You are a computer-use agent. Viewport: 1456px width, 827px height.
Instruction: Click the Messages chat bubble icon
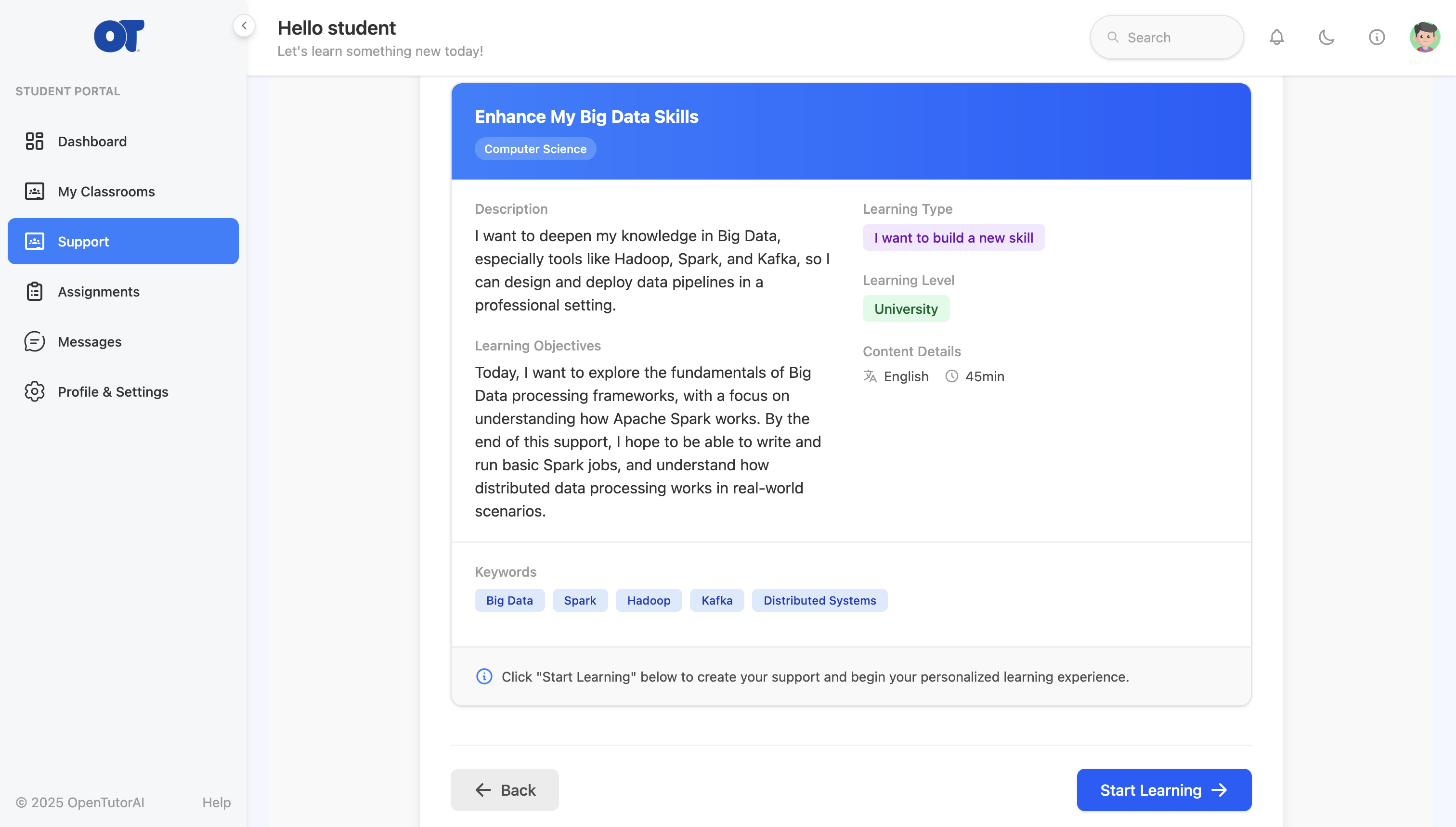click(34, 341)
